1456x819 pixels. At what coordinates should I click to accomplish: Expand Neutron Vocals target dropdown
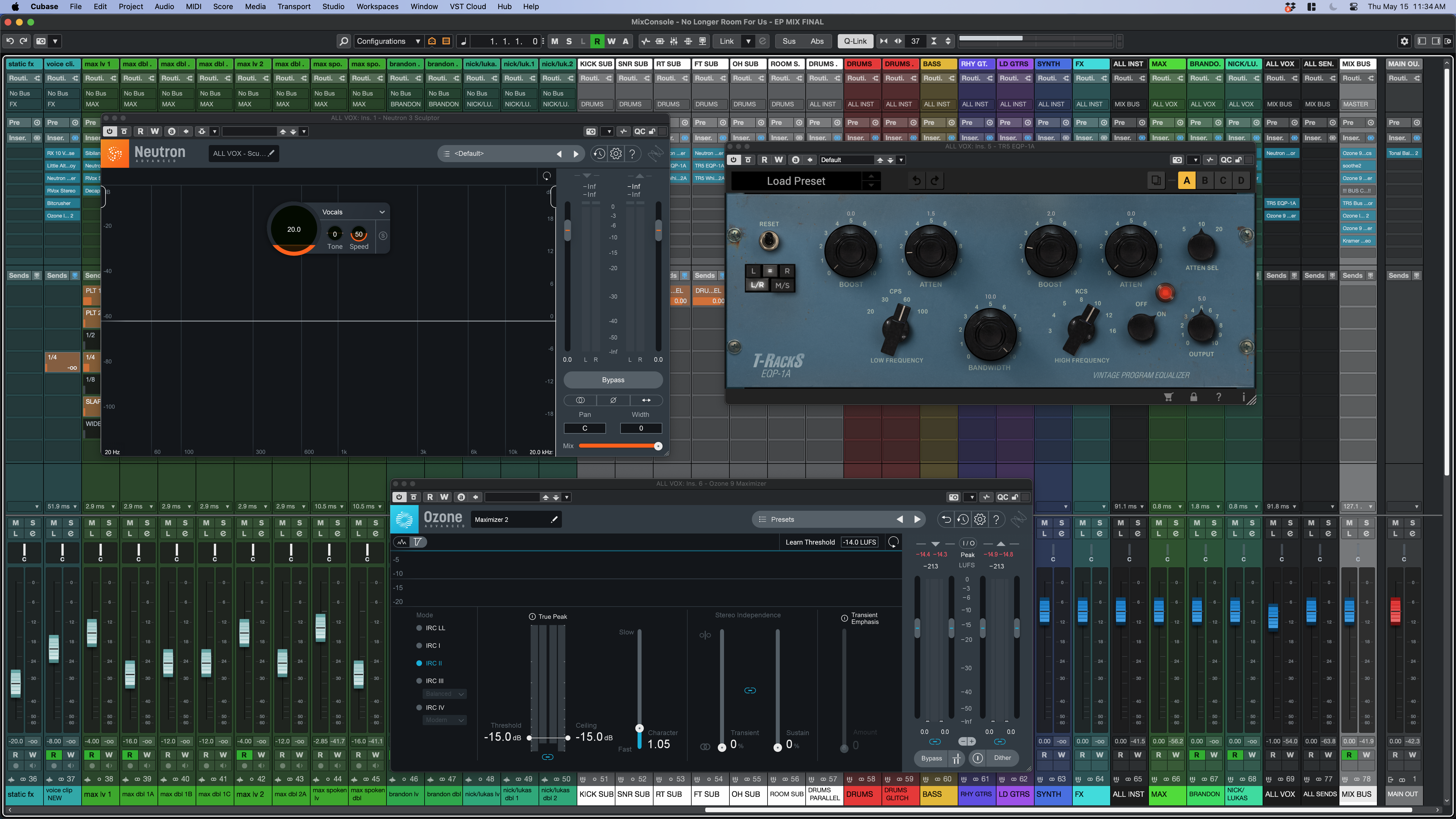(x=354, y=212)
